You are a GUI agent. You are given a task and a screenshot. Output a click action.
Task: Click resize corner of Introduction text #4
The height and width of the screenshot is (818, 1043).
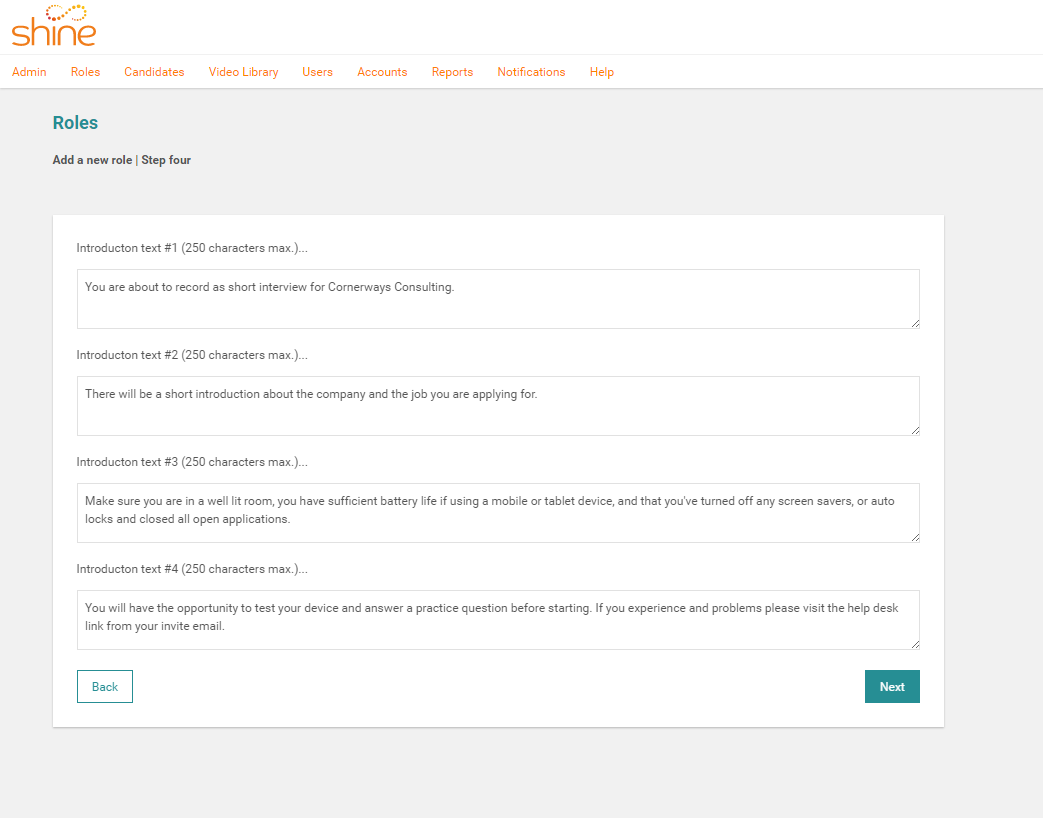914,644
